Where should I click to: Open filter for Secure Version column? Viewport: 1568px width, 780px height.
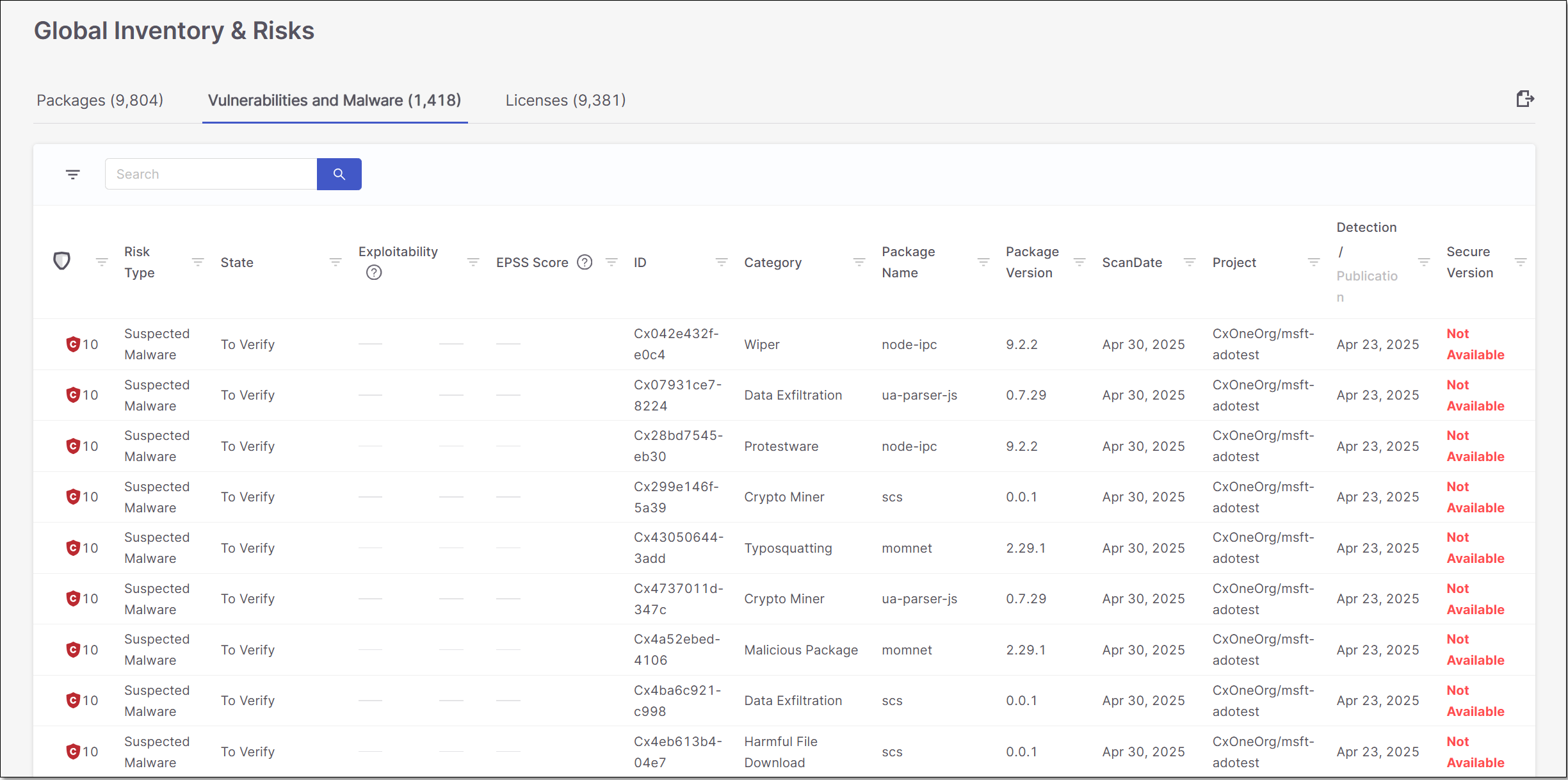click(1521, 262)
